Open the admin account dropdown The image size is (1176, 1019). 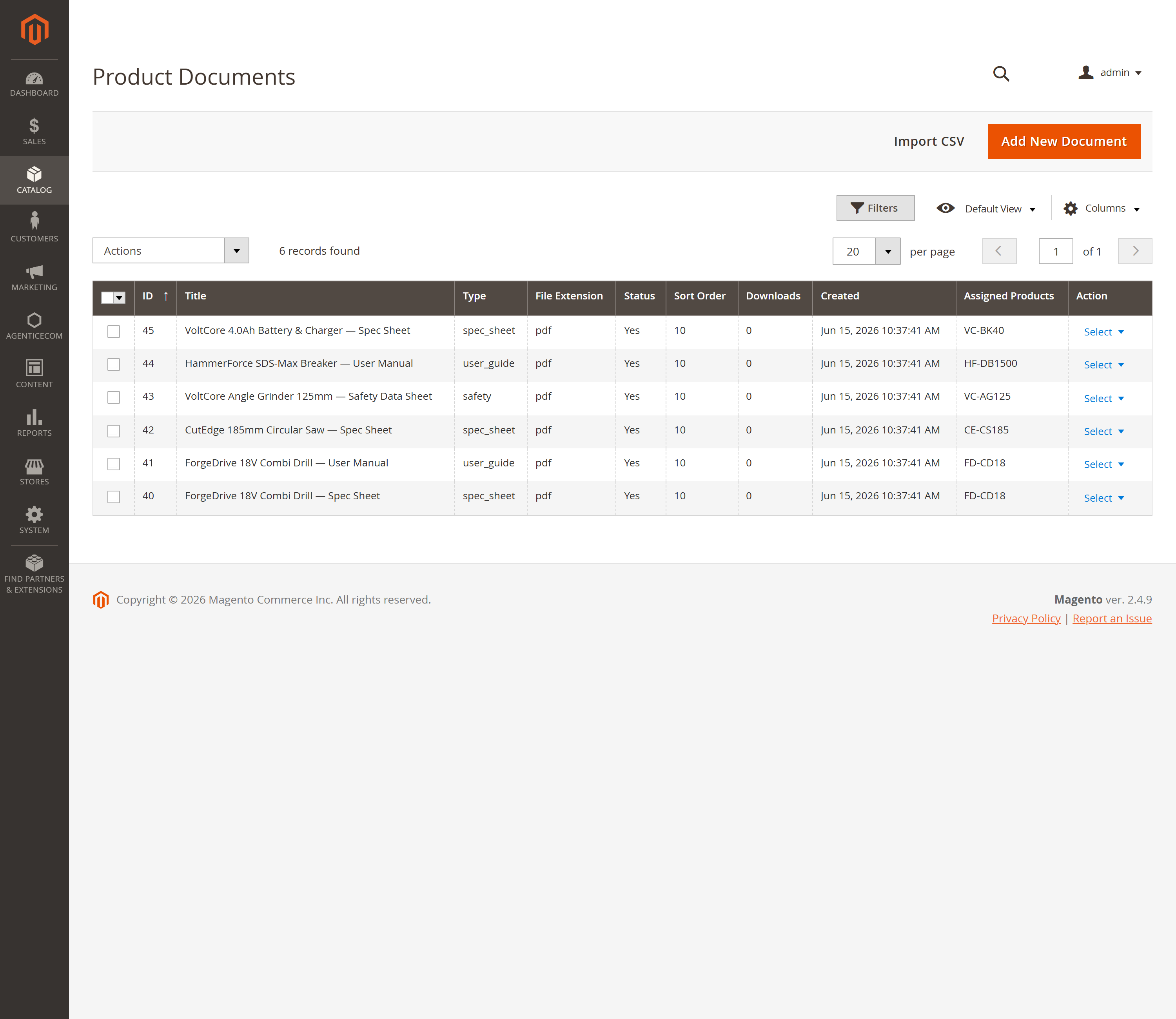tap(1110, 73)
